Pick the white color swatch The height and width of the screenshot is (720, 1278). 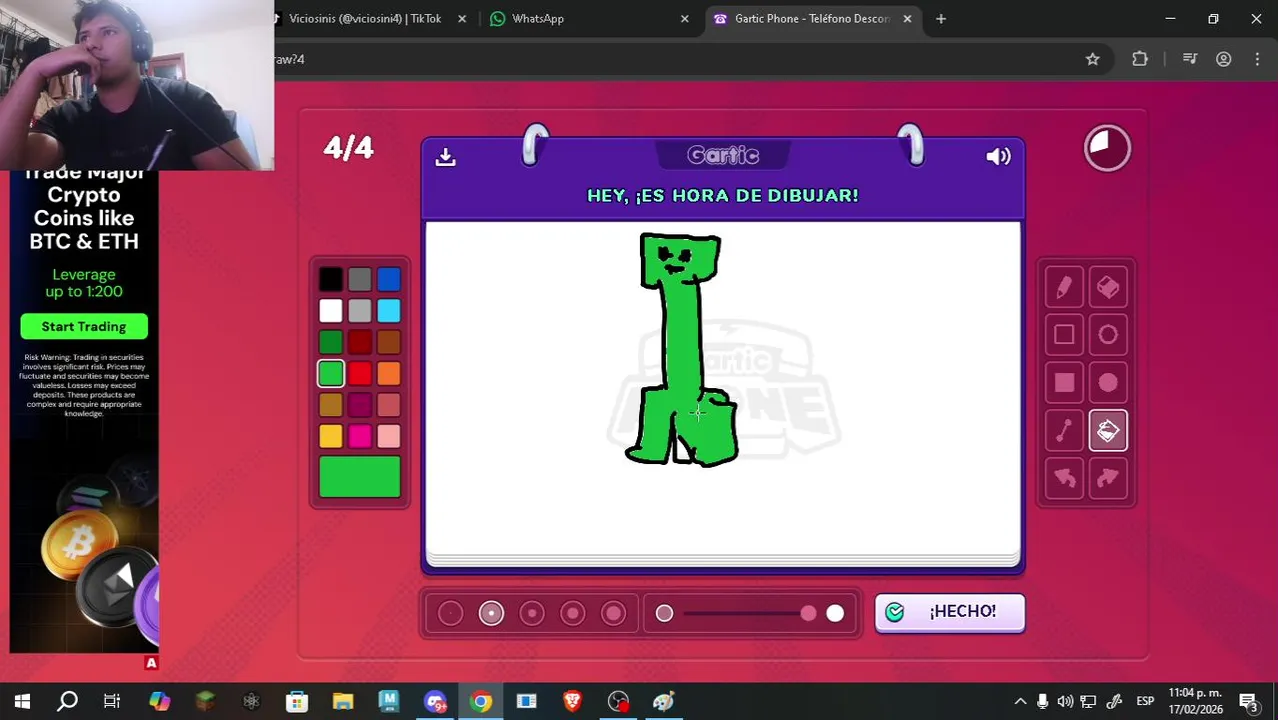(331, 311)
